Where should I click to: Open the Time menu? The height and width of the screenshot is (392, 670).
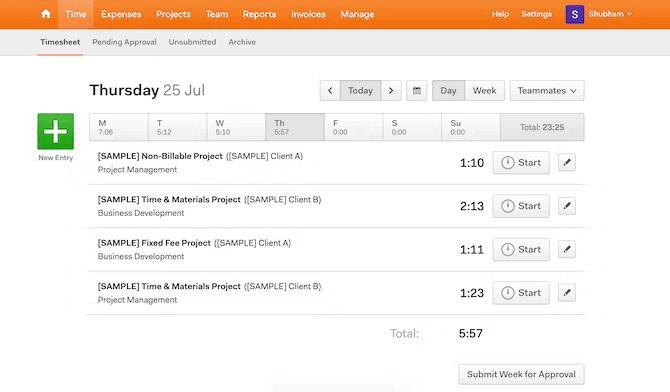click(x=76, y=14)
